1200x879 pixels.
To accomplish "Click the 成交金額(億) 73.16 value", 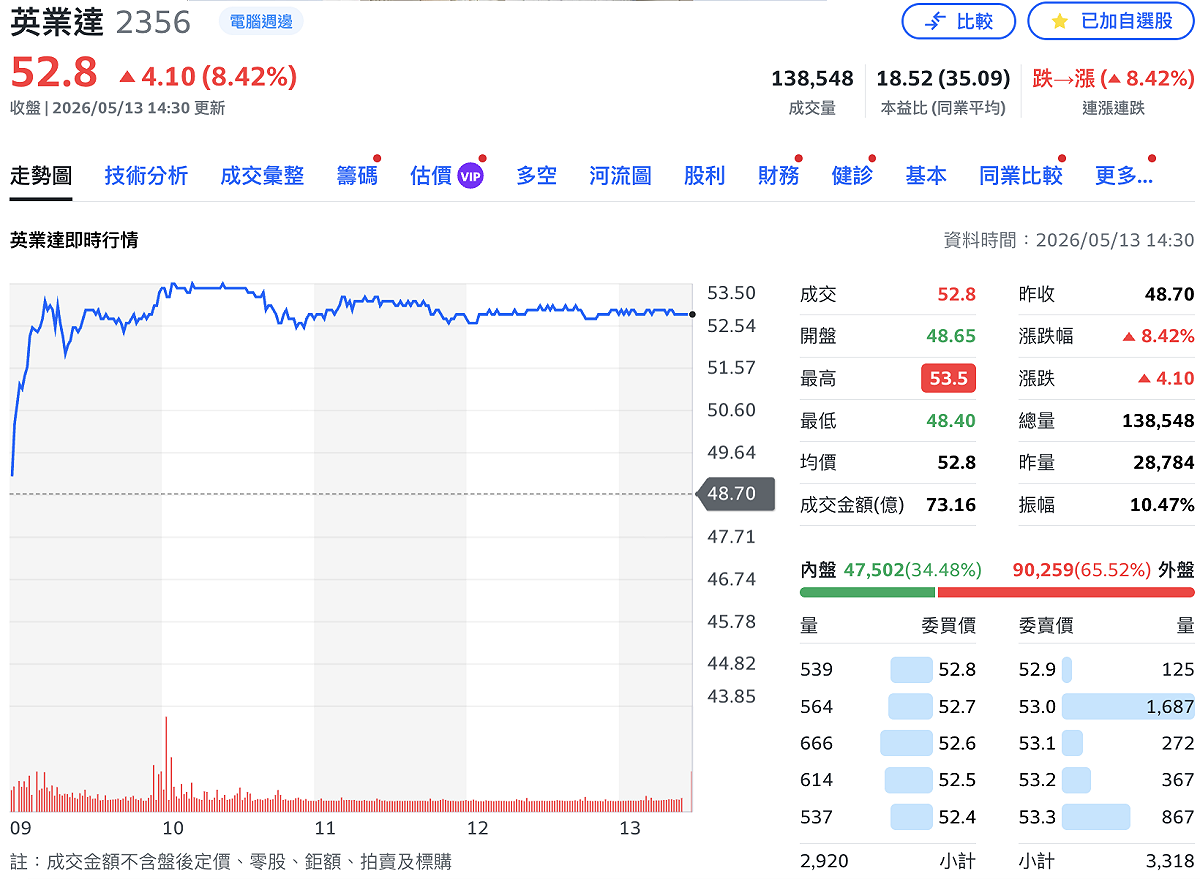I will pos(951,505).
